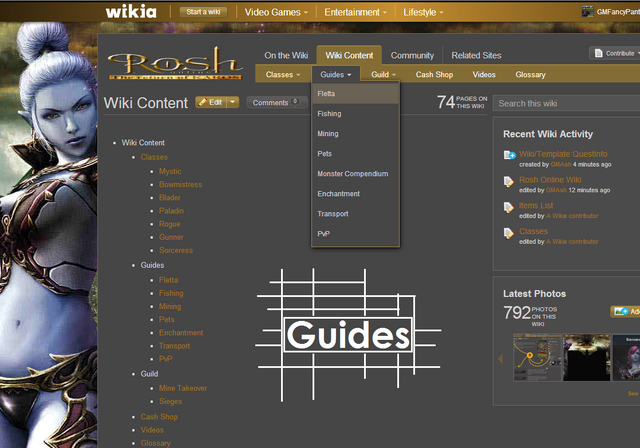Open the Rosh Online Wiki activity link

pos(550,180)
